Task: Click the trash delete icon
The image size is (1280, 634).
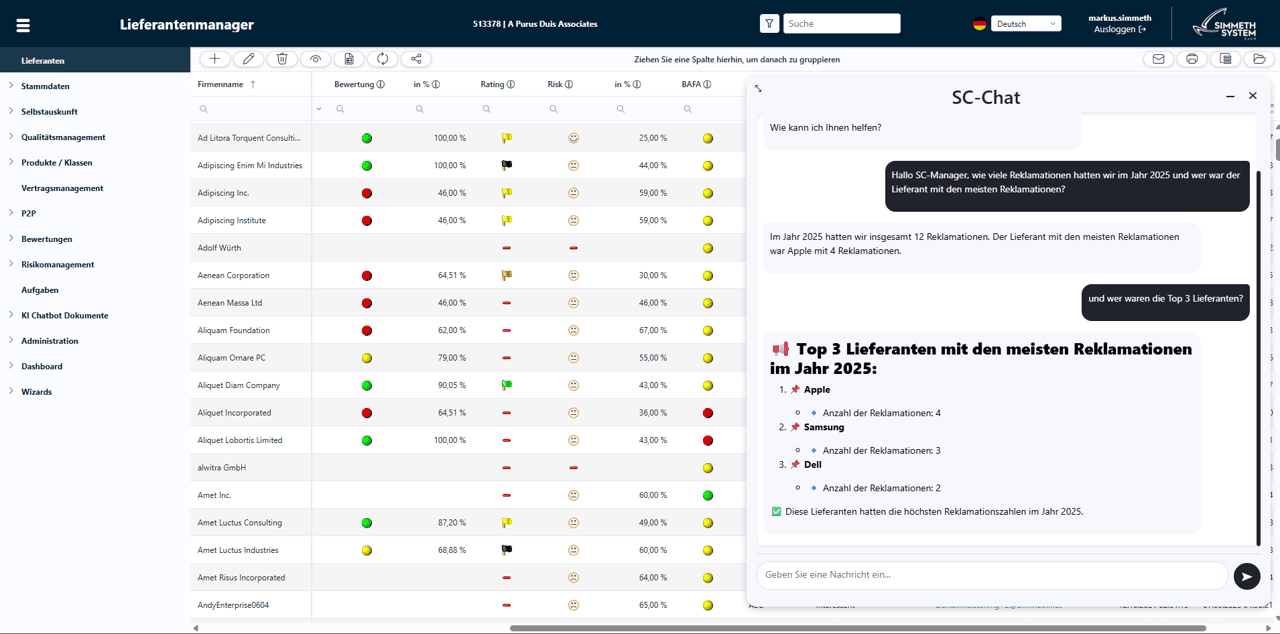Action: (282, 59)
